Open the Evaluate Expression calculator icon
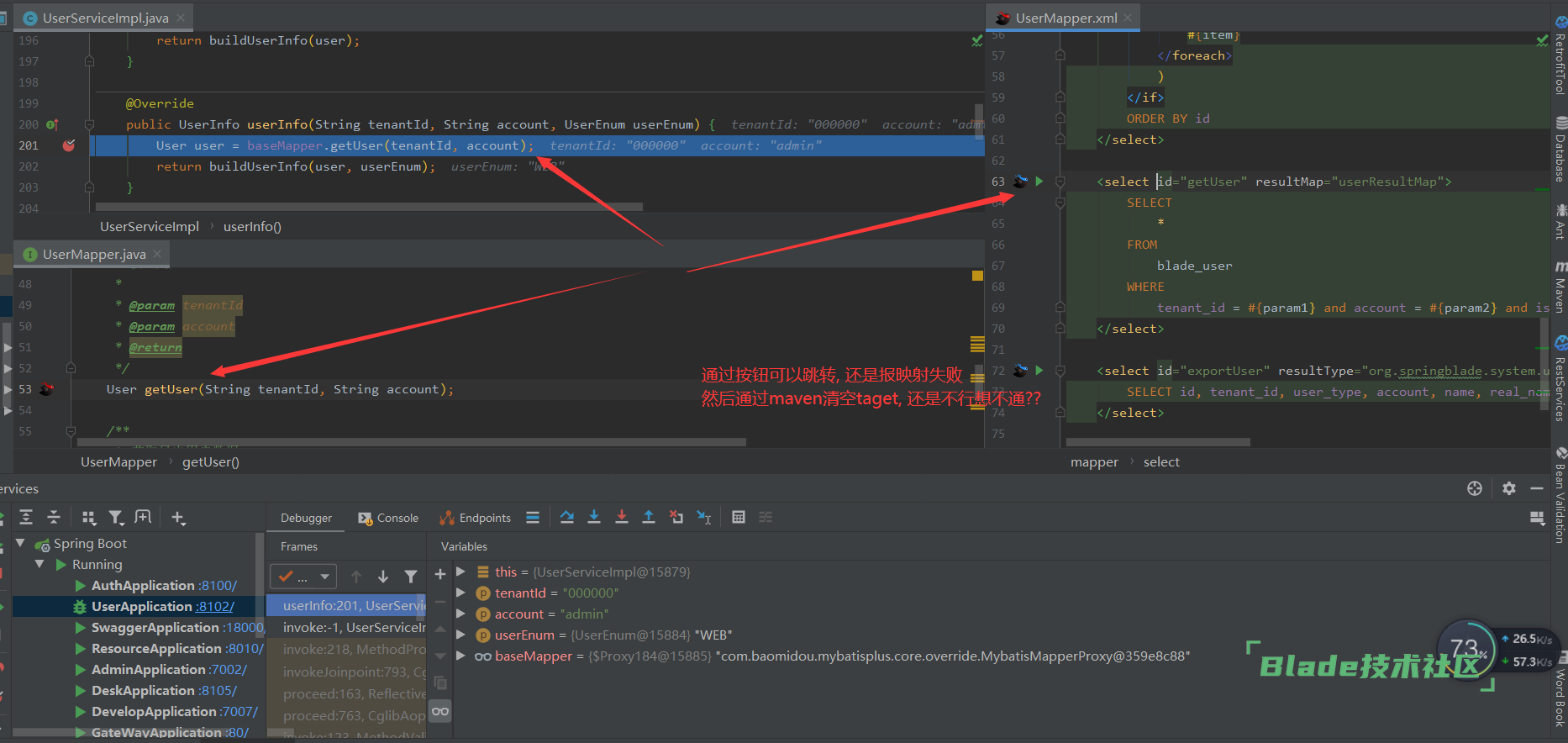This screenshot has width=1568, height=743. pyautogui.click(x=739, y=517)
